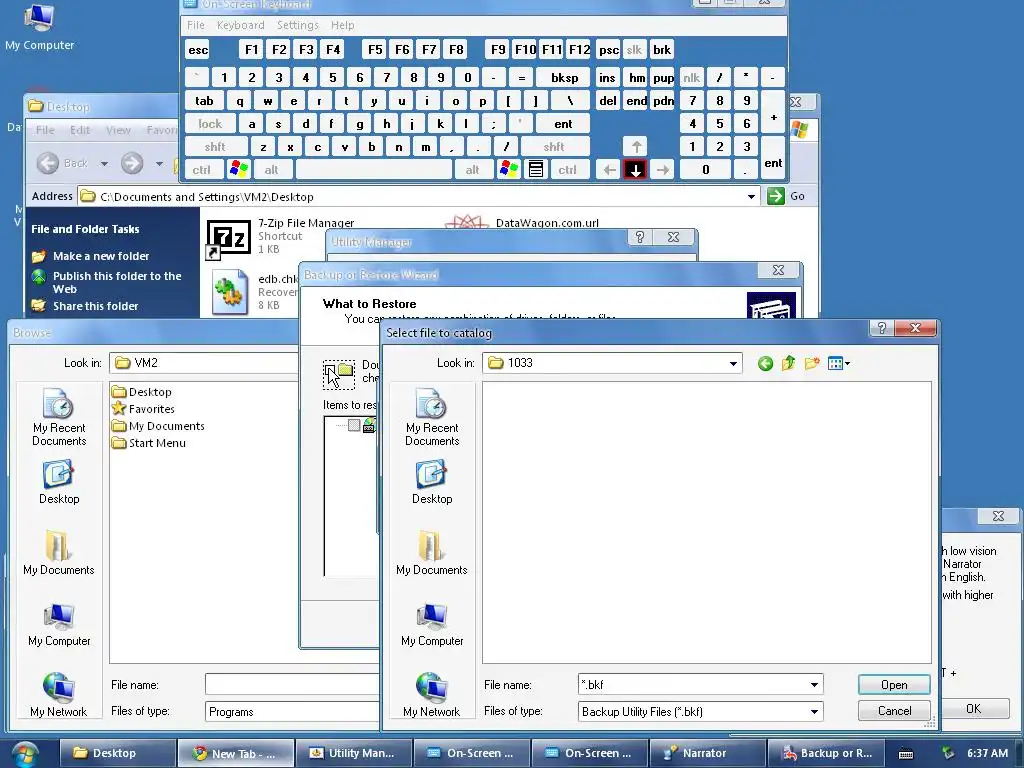Select Desktop place in Browse dialog
The image size is (1024, 768).
point(59,482)
